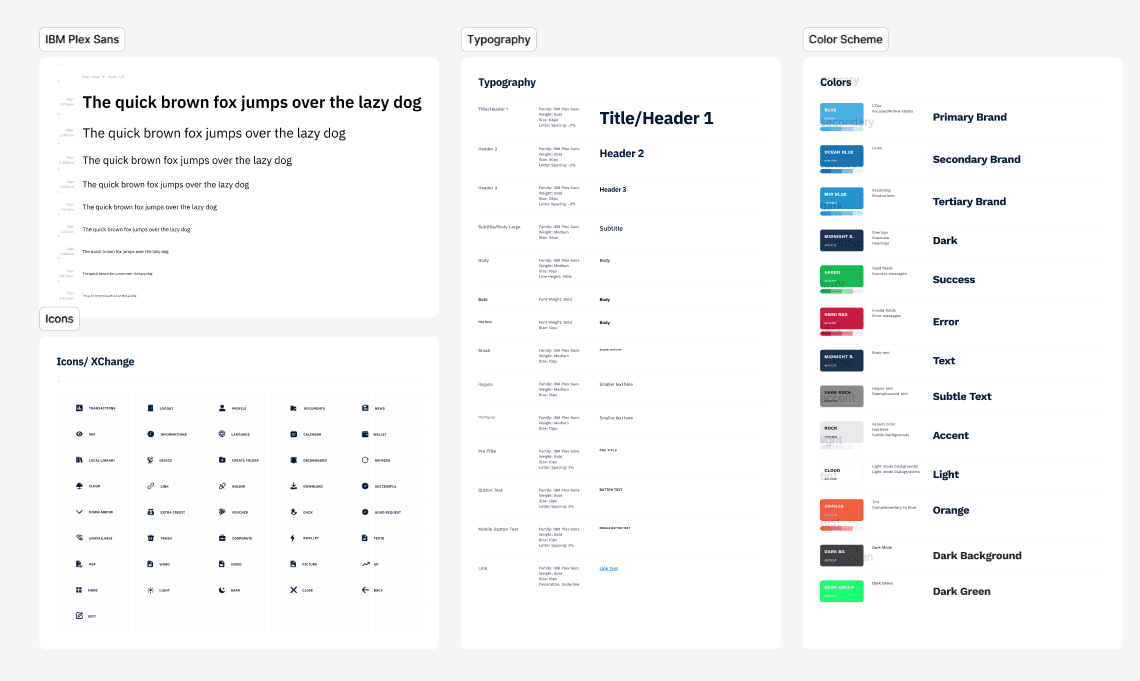1140x681 pixels.
Task: Click the red Error color swatch
Action: [842, 318]
